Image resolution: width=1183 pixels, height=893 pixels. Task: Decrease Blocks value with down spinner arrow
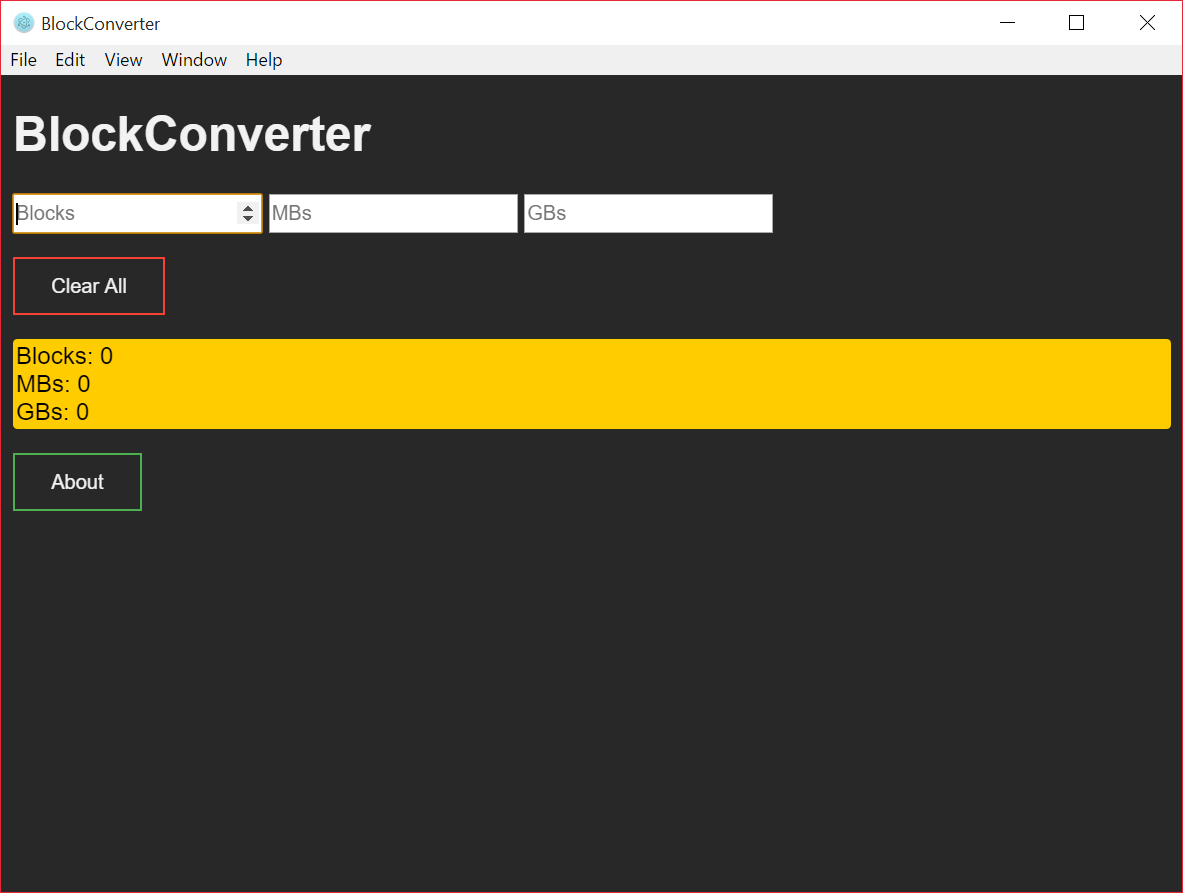(247, 219)
